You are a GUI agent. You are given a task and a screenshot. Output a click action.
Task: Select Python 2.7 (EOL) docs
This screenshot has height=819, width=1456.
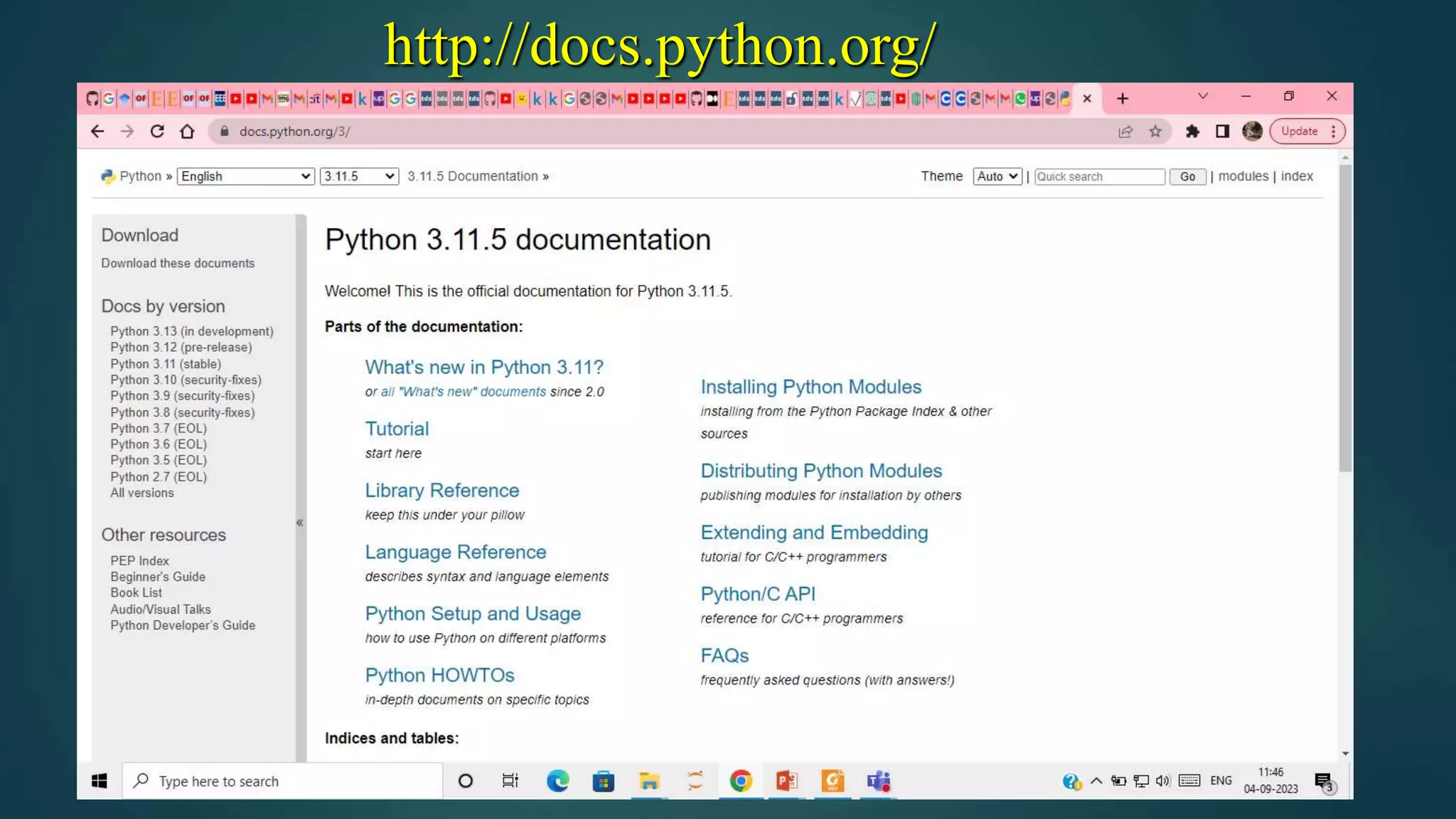point(159,477)
